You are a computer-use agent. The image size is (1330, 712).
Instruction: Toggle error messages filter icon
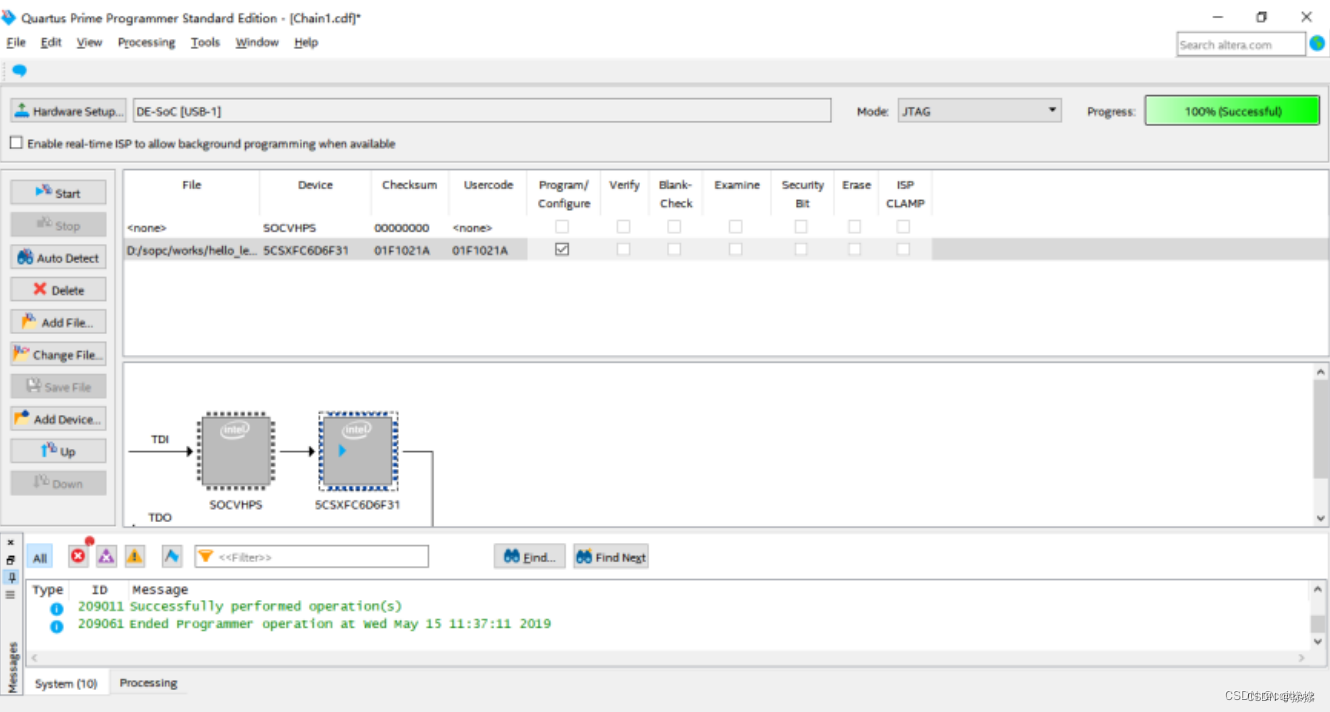pos(78,556)
